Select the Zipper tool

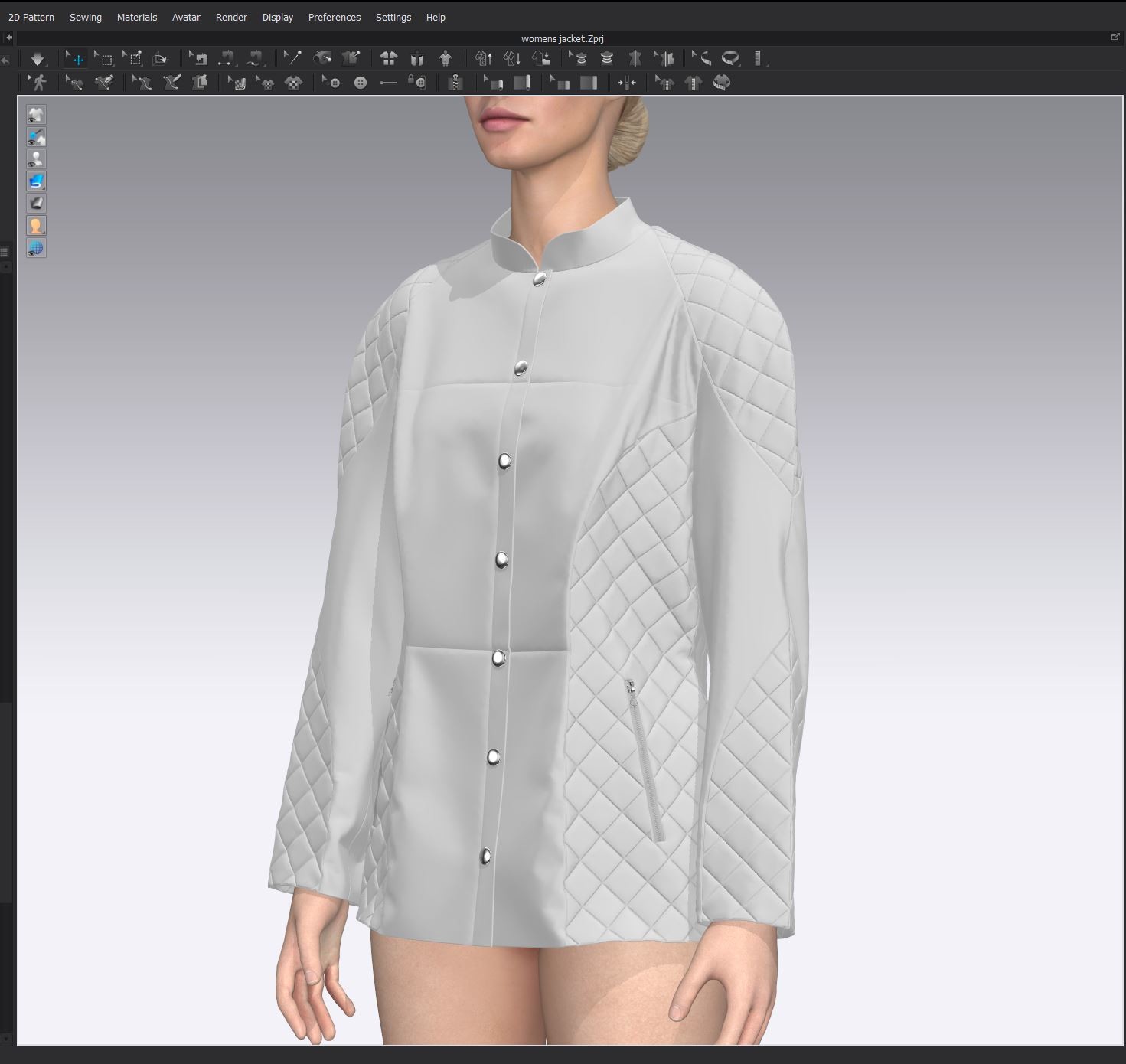click(454, 82)
